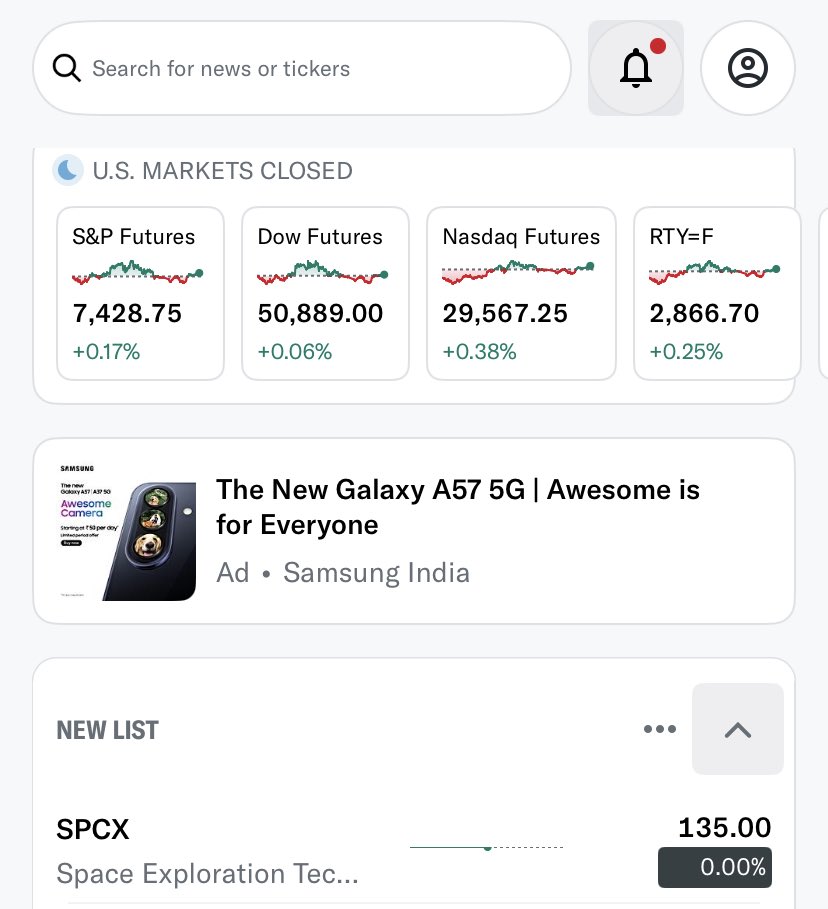Screen dimensions: 828x909
Task: Click the magnifying glass search icon
Action: 67,68
